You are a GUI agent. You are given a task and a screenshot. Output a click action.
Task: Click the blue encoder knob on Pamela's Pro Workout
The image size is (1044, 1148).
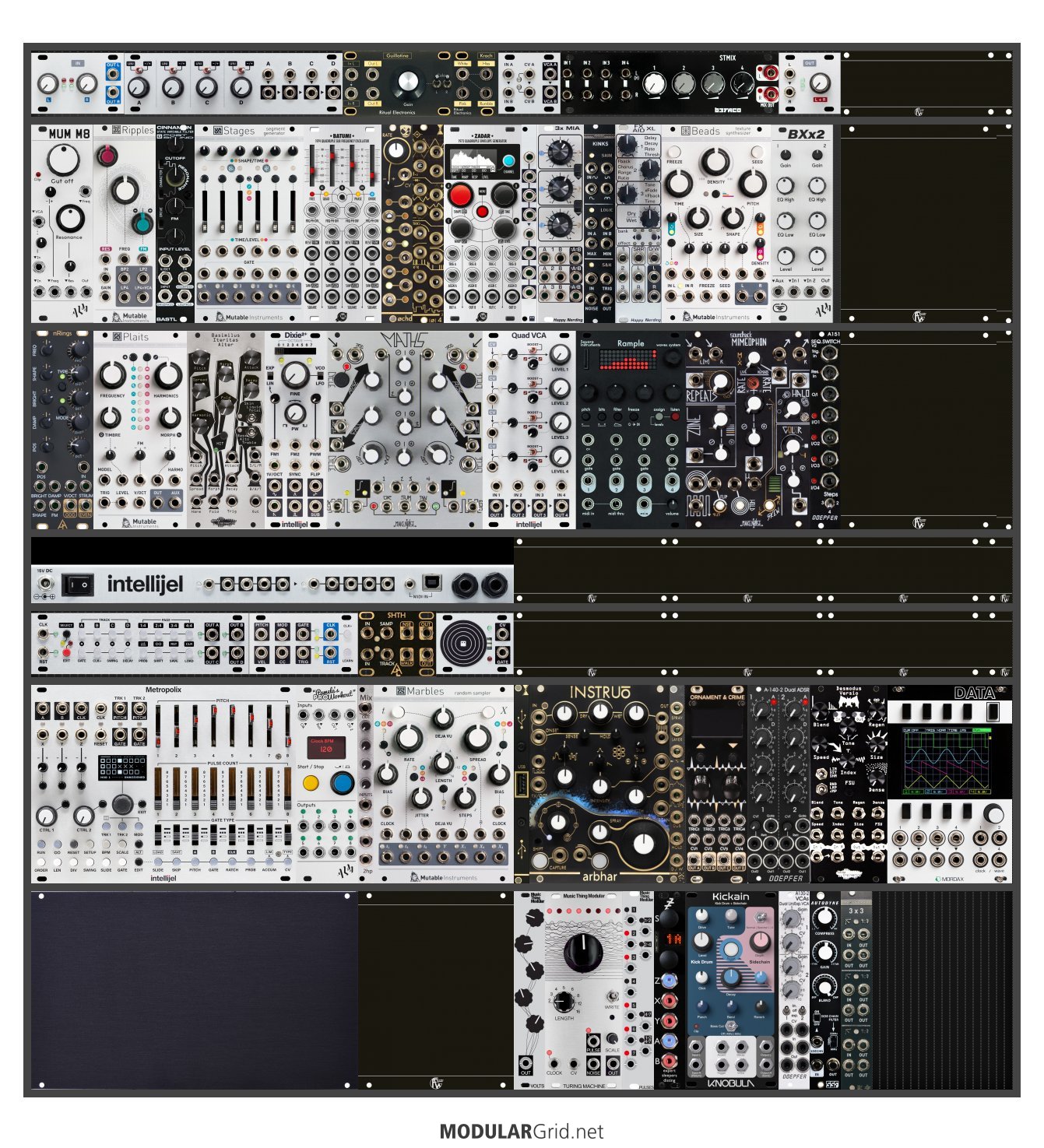(342, 783)
